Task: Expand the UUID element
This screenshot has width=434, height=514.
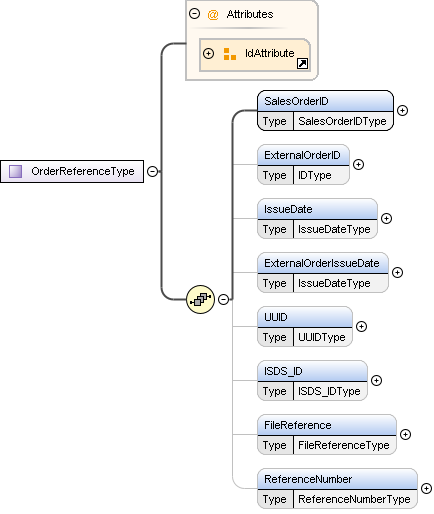Action: [x=361, y=326]
